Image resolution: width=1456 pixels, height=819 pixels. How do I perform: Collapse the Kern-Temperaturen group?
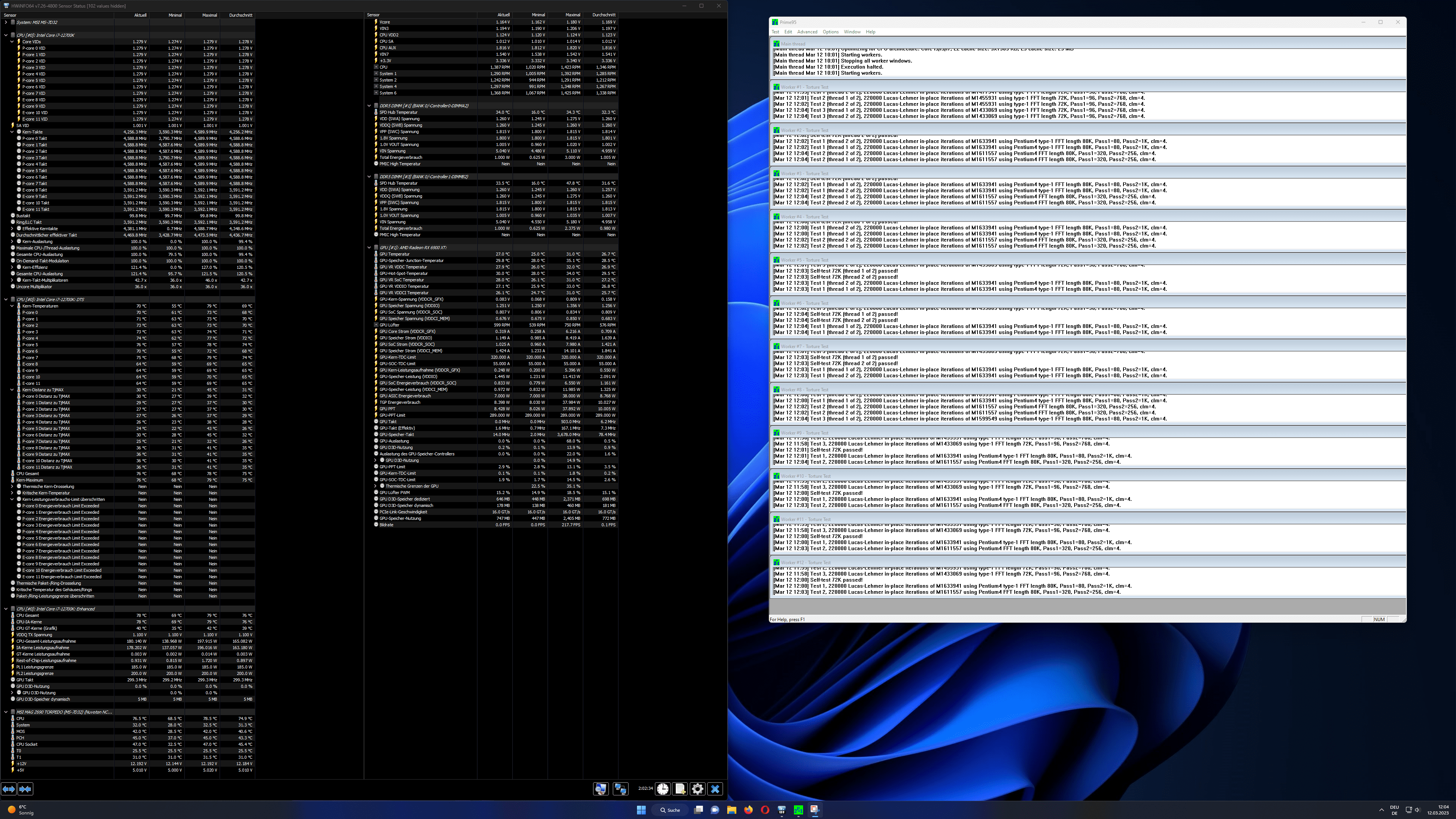pyautogui.click(x=12, y=306)
